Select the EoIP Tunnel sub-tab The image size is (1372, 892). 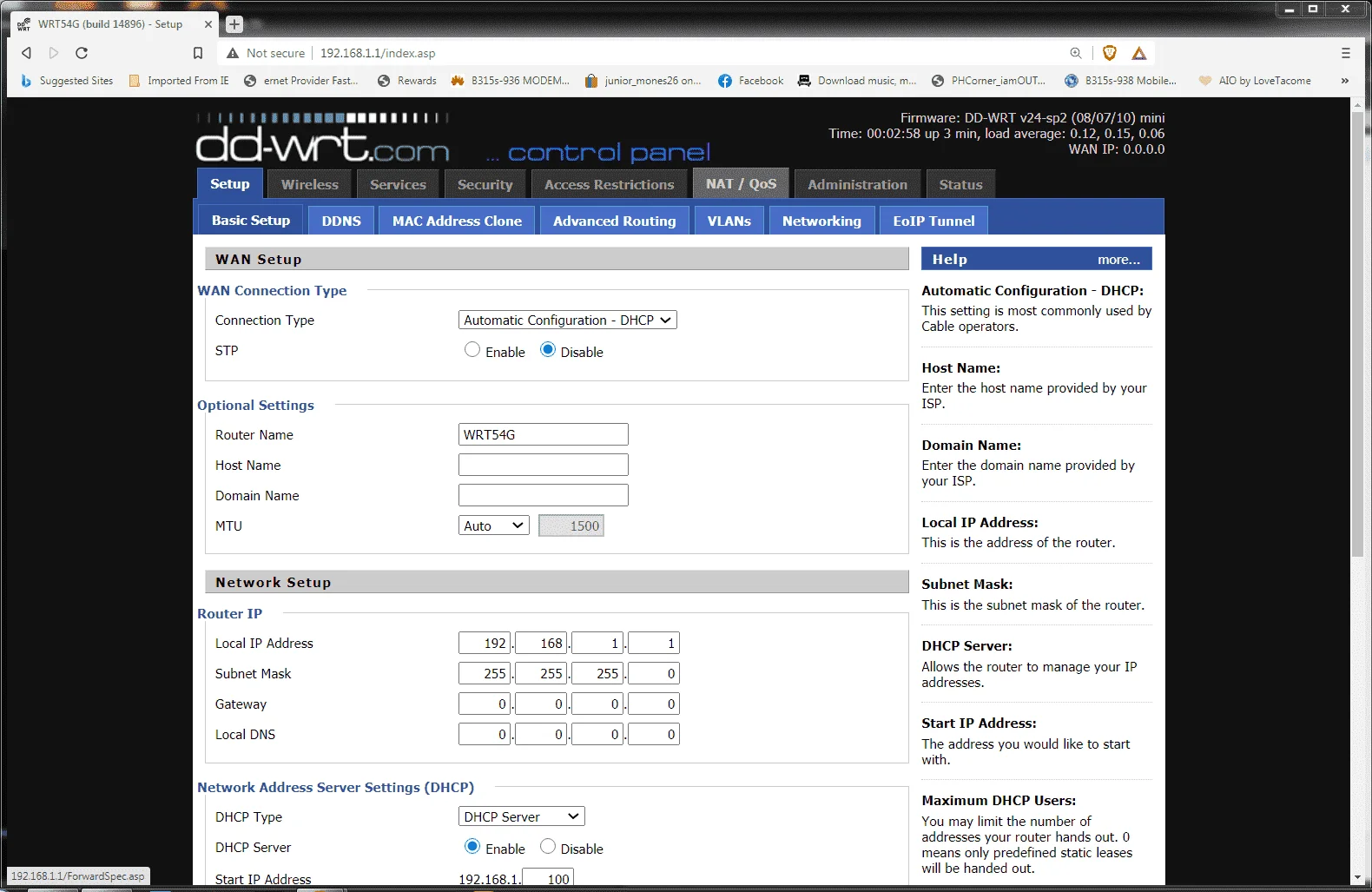tap(934, 221)
